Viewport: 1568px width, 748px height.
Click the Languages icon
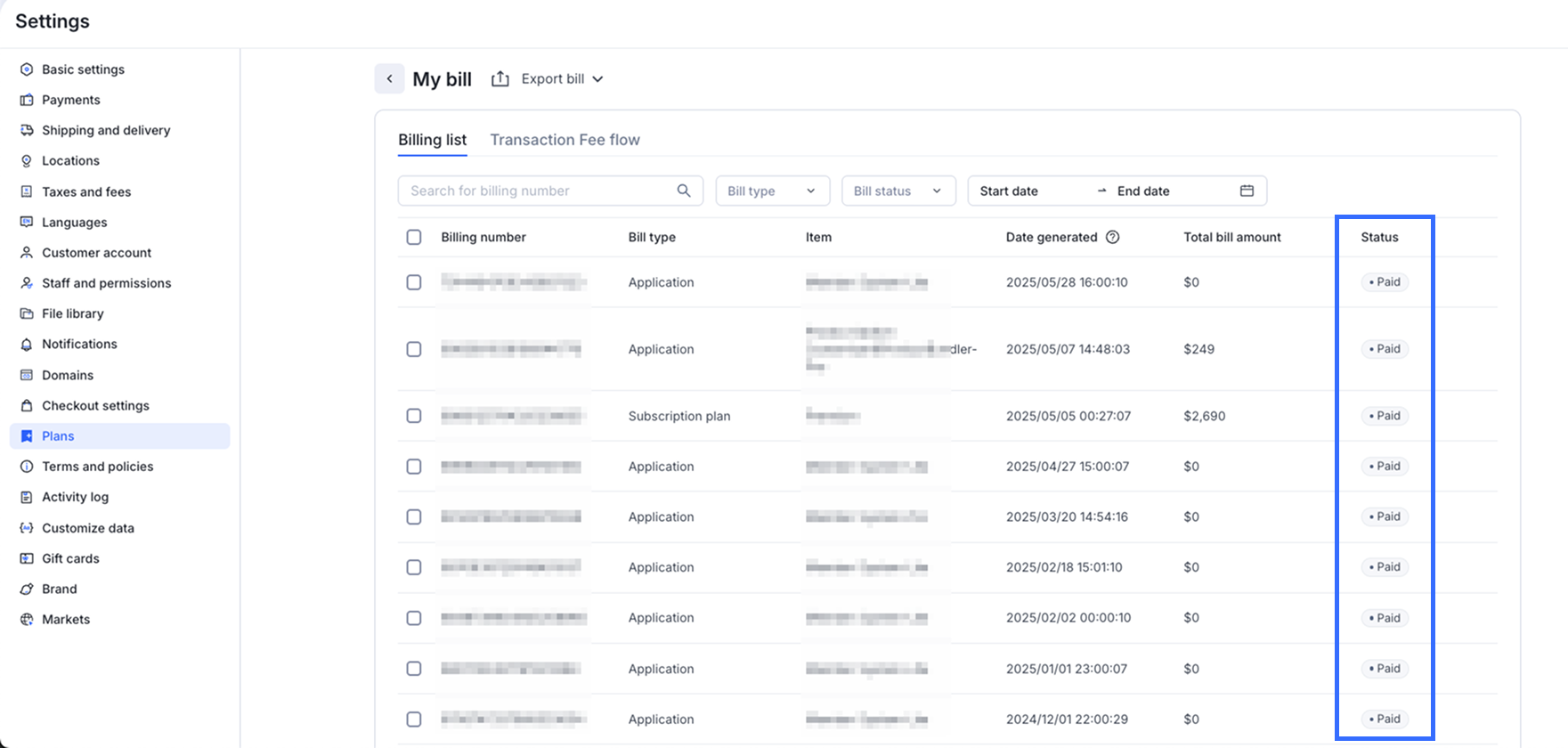tap(27, 223)
